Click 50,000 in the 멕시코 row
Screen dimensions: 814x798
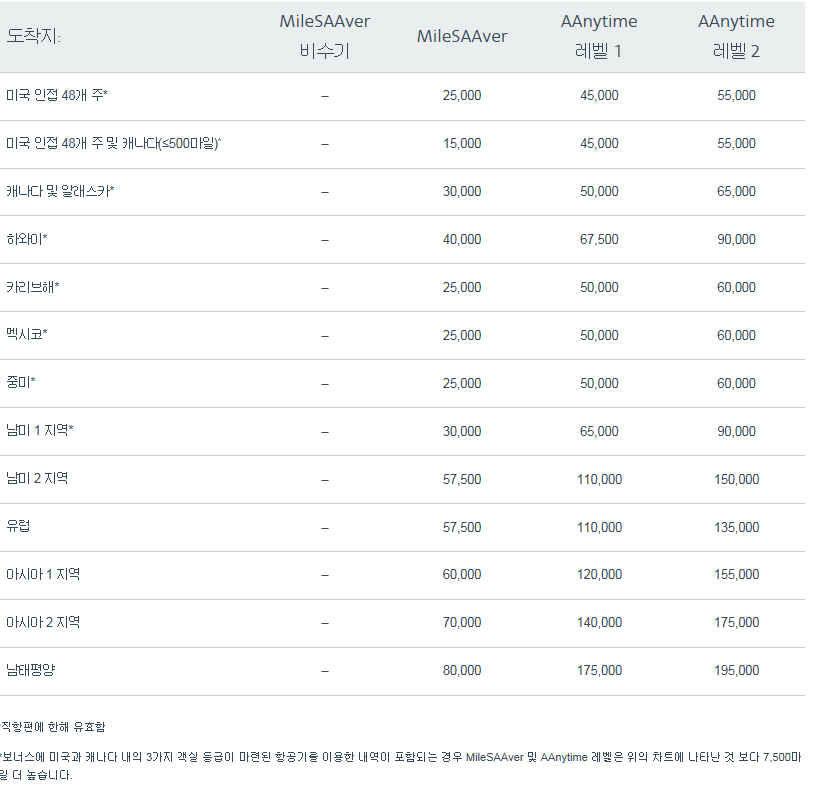click(599, 335)
